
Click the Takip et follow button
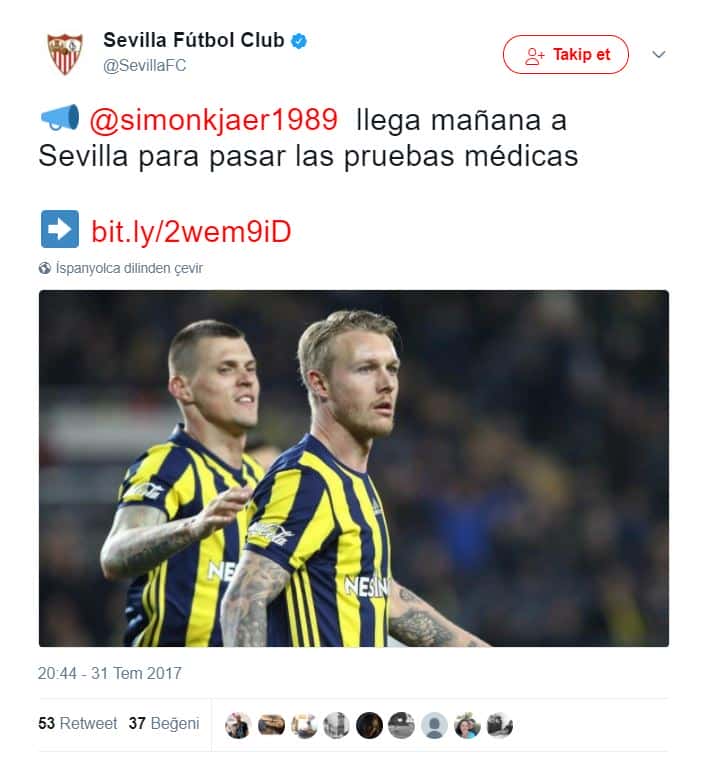[566, 54]
